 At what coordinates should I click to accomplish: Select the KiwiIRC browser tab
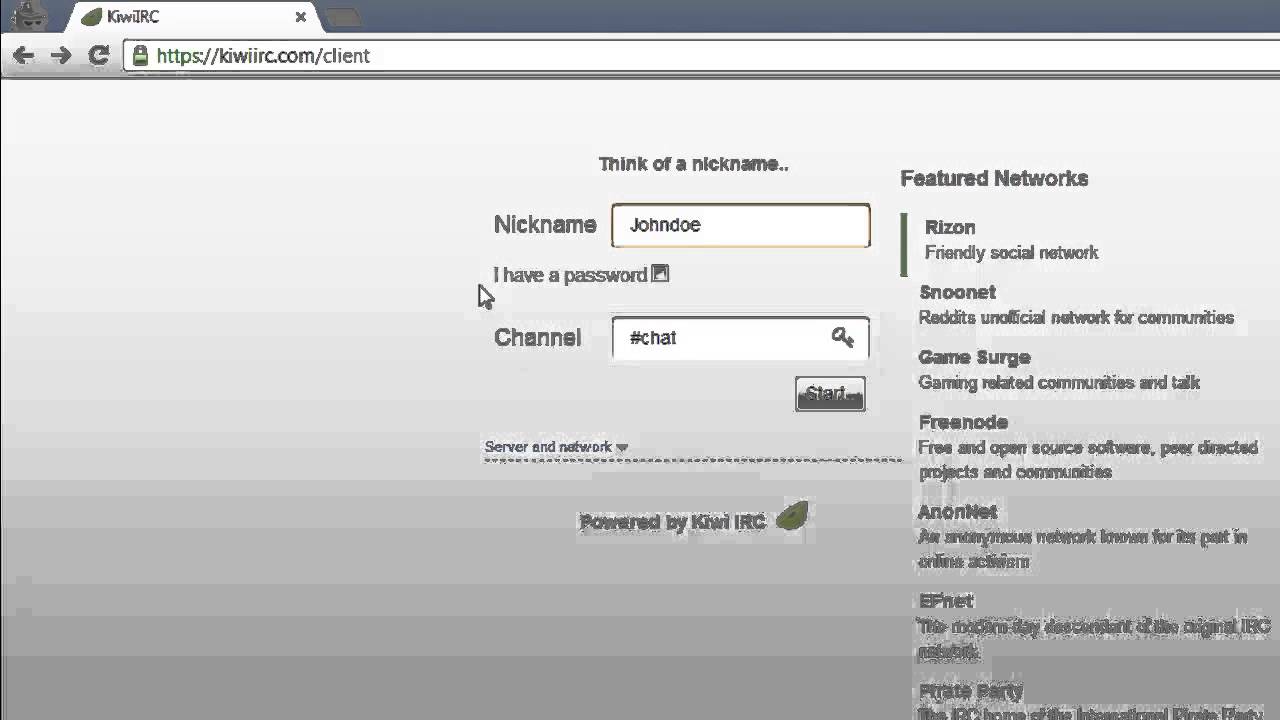(193, 17)
